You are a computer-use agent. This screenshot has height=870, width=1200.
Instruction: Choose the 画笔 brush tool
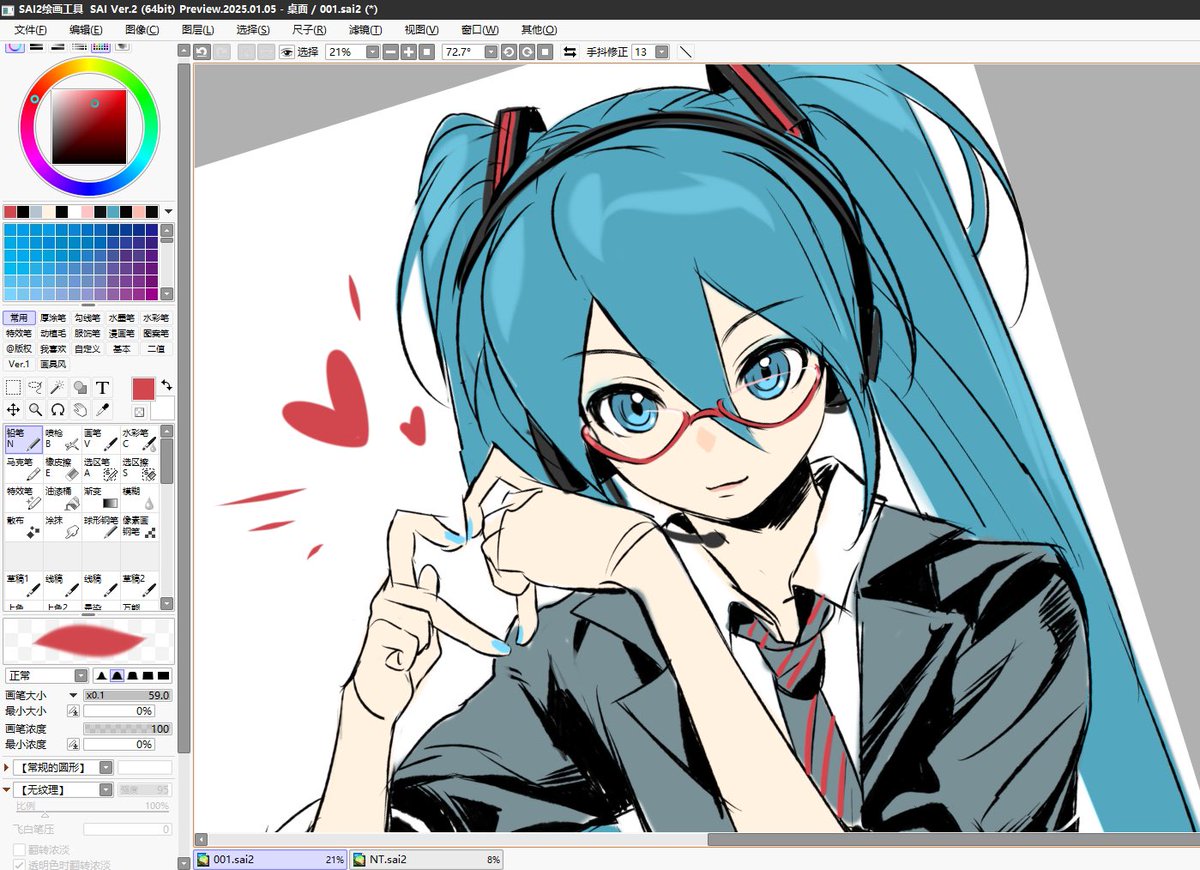(100, 439)
